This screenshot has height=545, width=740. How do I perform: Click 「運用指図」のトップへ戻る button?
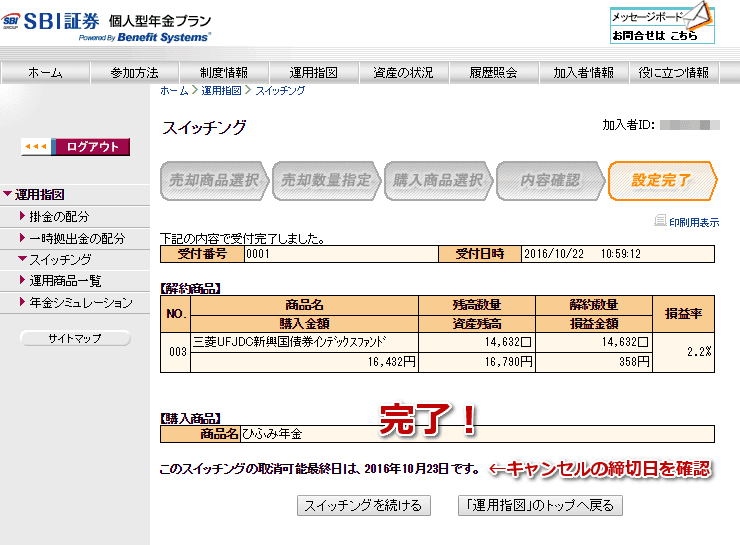pyautogui.click(x=540, y=505)
